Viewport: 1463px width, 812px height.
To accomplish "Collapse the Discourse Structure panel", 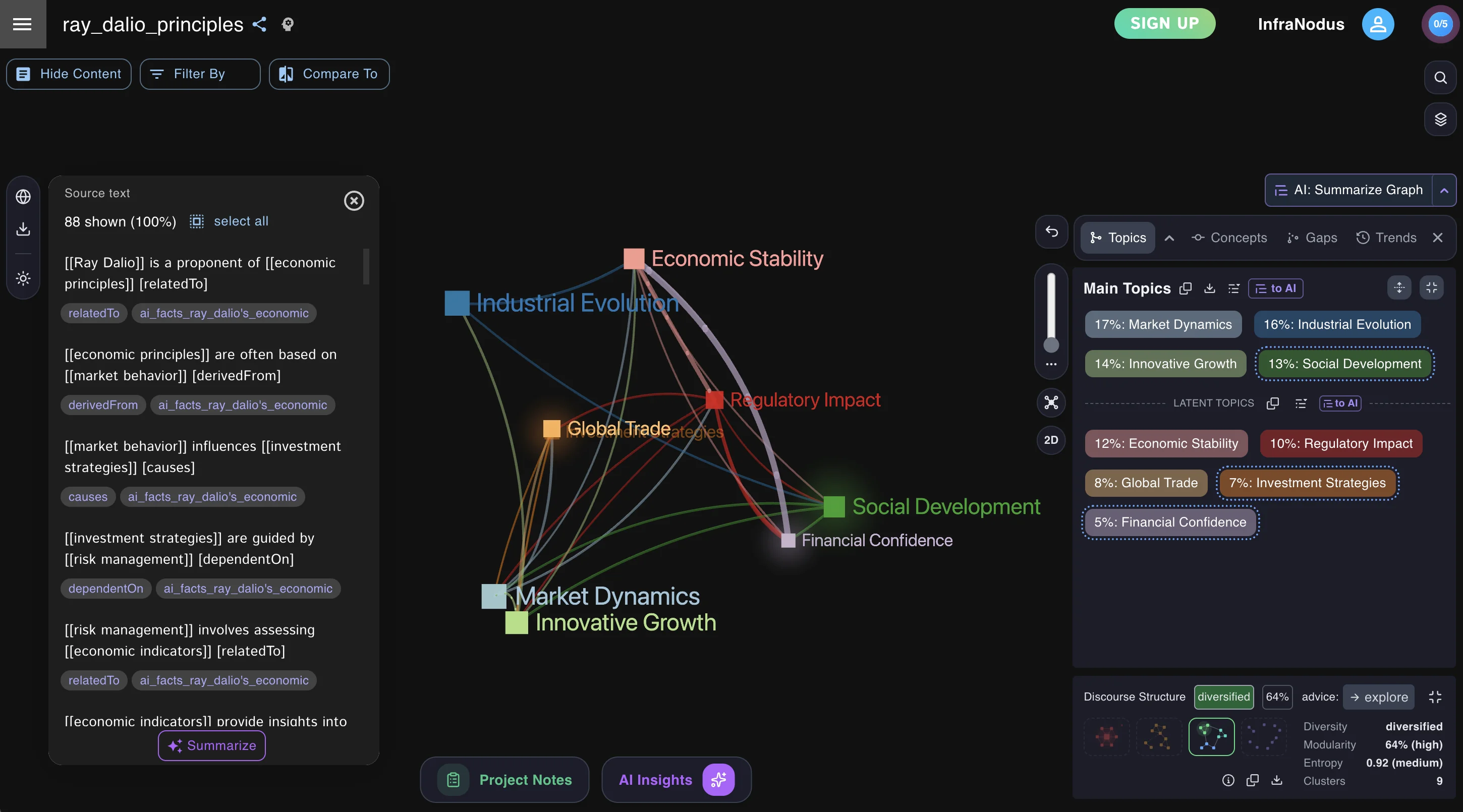I will [1435, 697].
